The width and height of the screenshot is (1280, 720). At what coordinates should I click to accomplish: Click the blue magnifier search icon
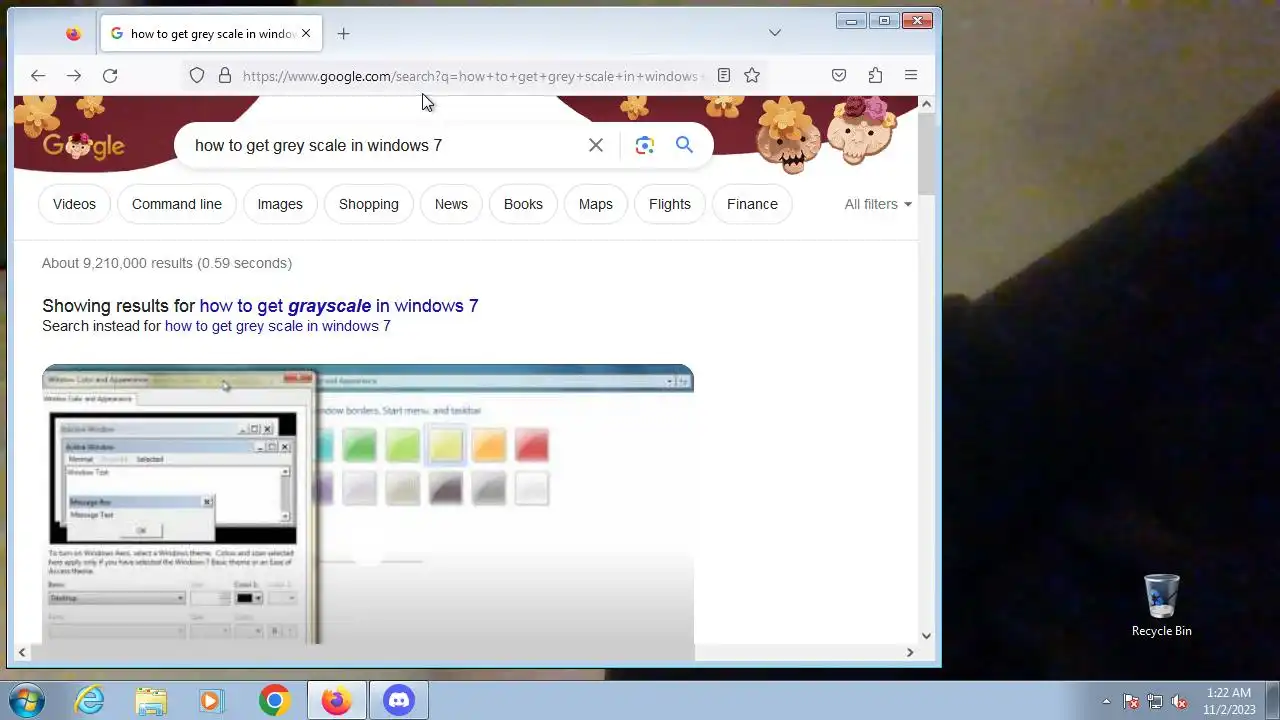(x=684, y=145)
